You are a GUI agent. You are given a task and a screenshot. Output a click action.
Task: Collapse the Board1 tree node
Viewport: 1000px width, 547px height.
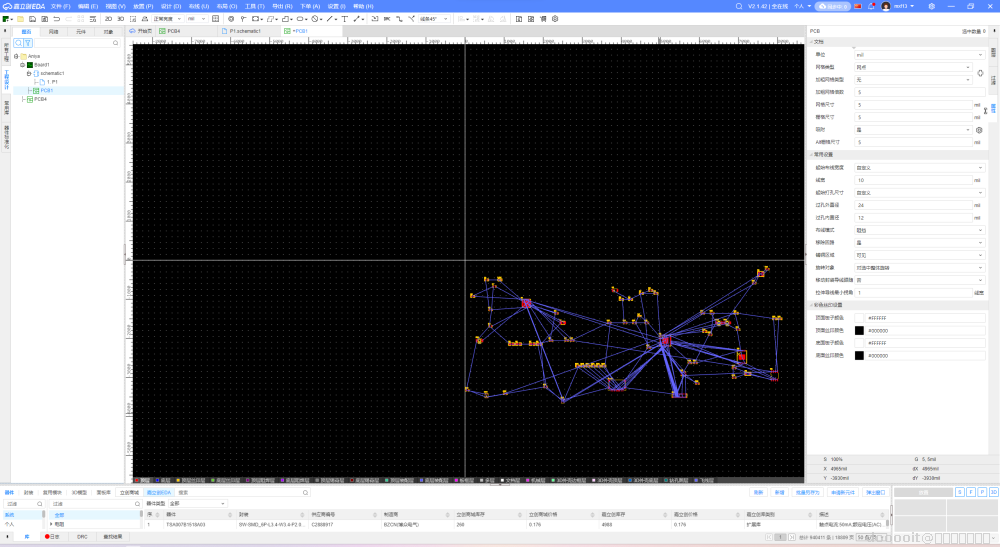click(22, 64)
